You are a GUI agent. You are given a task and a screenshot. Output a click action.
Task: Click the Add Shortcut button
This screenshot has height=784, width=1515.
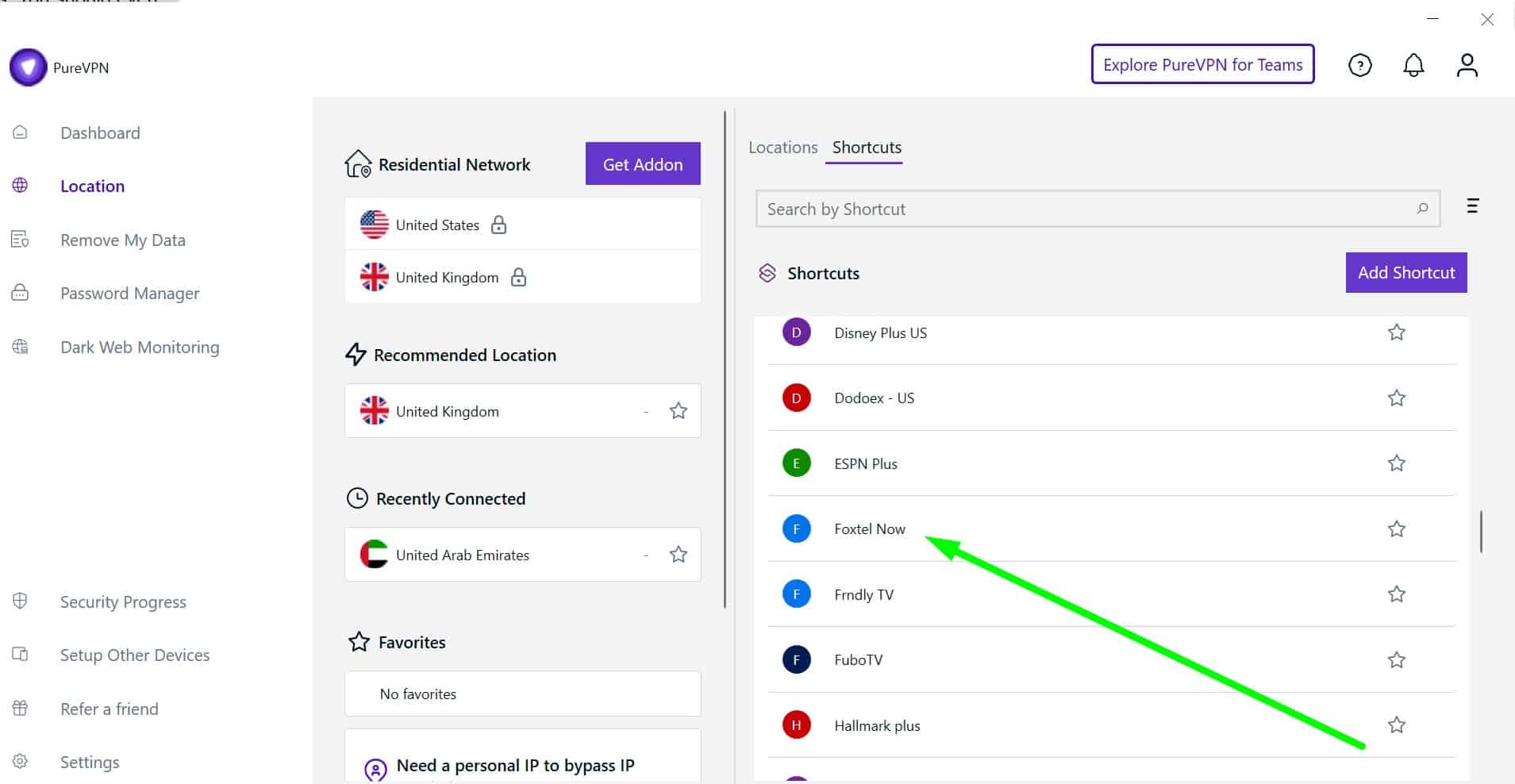[1406, 272]
